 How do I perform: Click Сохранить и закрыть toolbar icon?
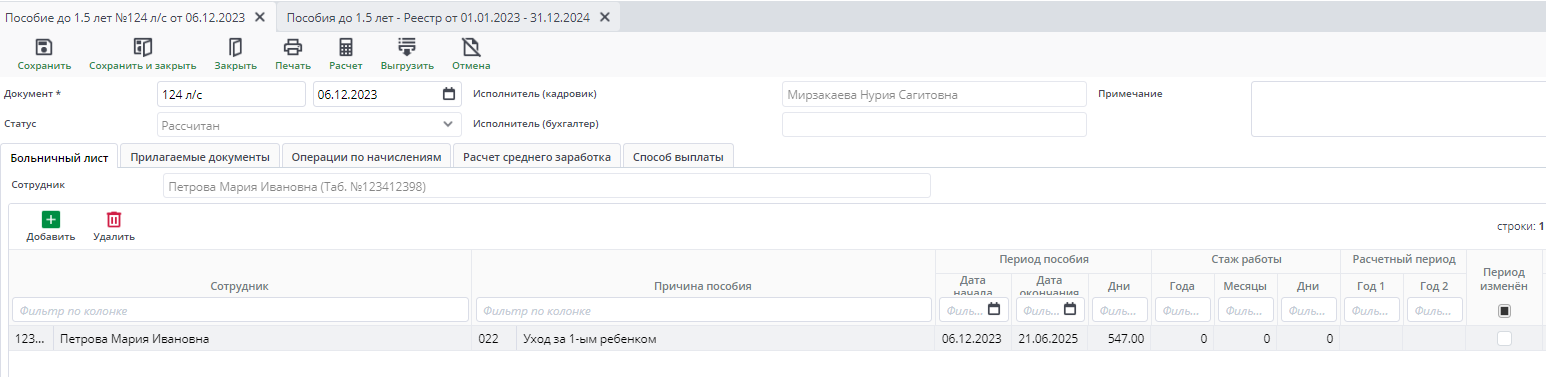142,47
